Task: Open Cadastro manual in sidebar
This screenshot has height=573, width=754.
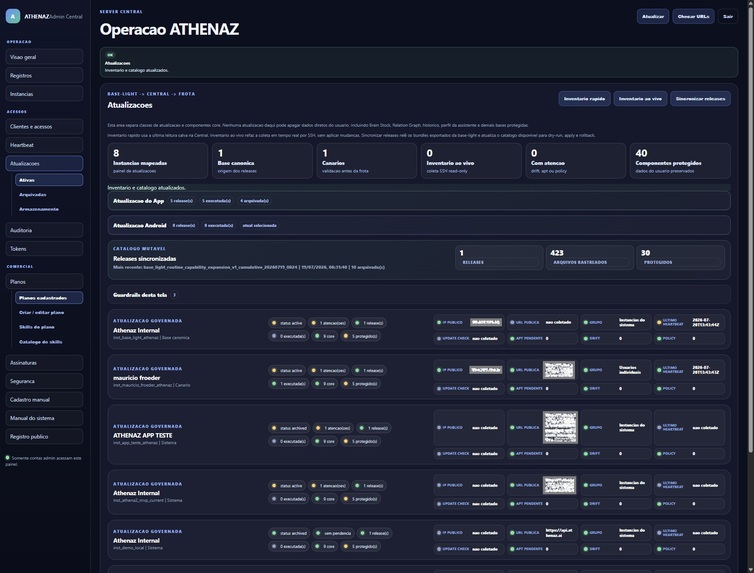Action: point(44,399)
